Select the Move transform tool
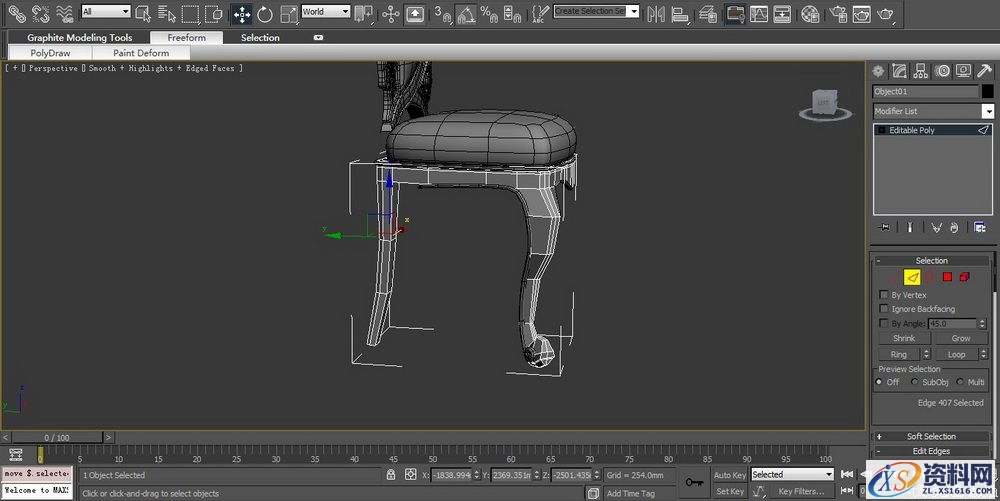 click(x=241, y=13)
